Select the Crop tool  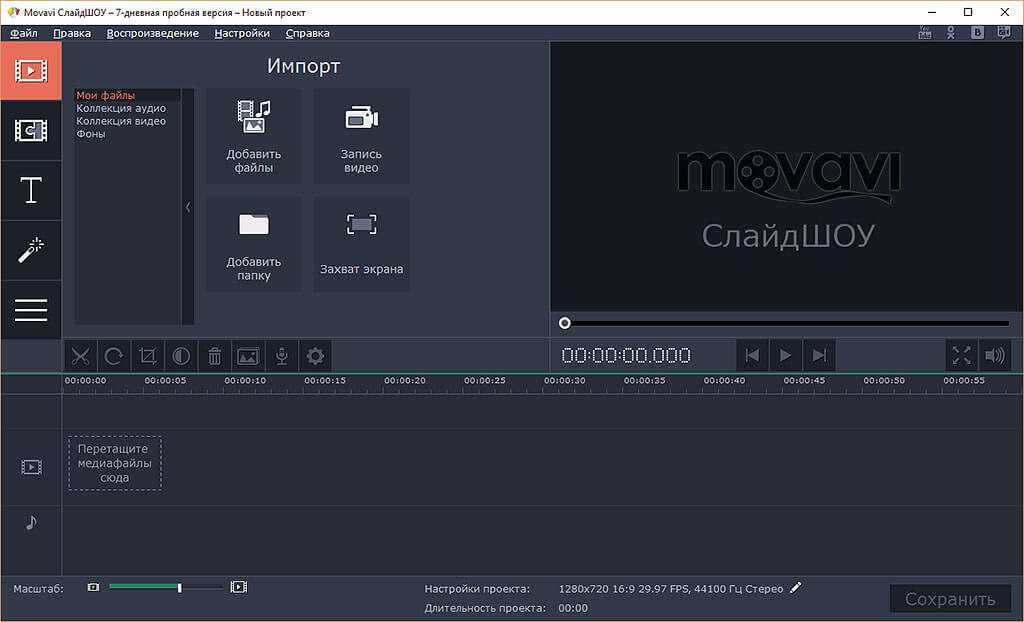(x=148, y=356)
